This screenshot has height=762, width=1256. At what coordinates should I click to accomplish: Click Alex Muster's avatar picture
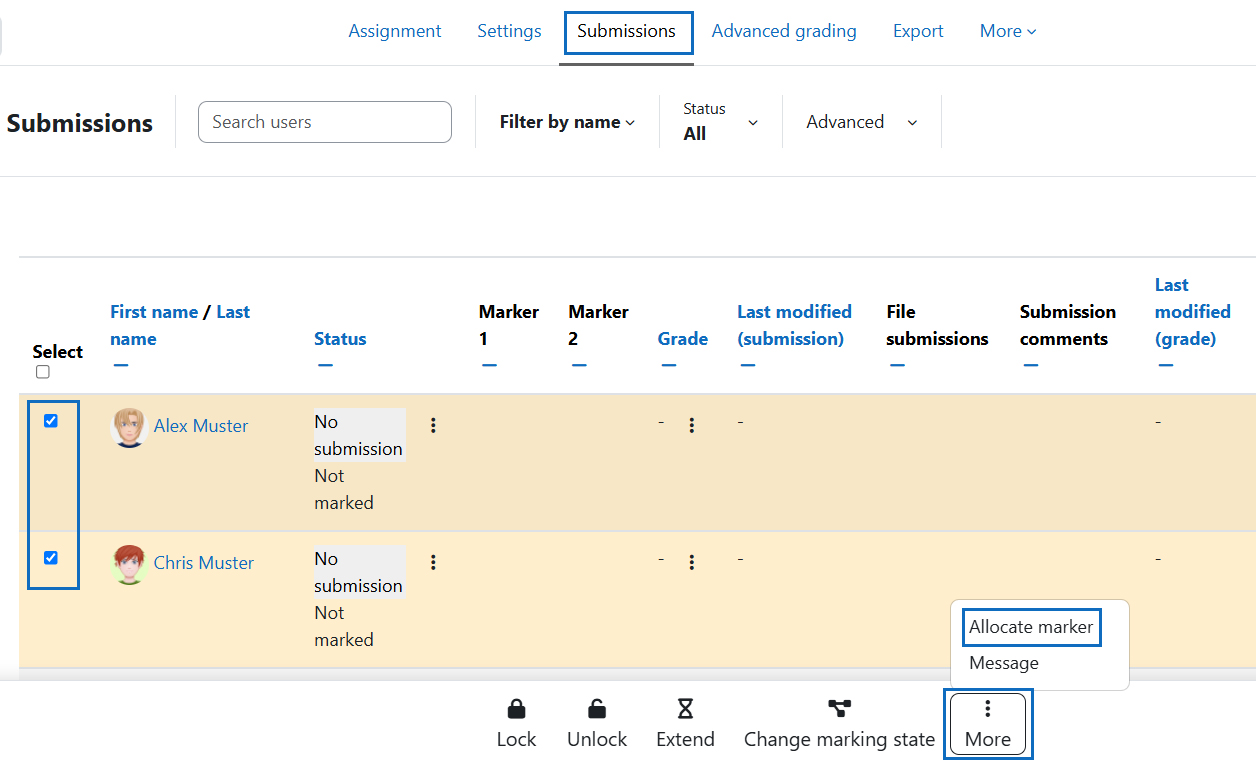coord(129,427)
